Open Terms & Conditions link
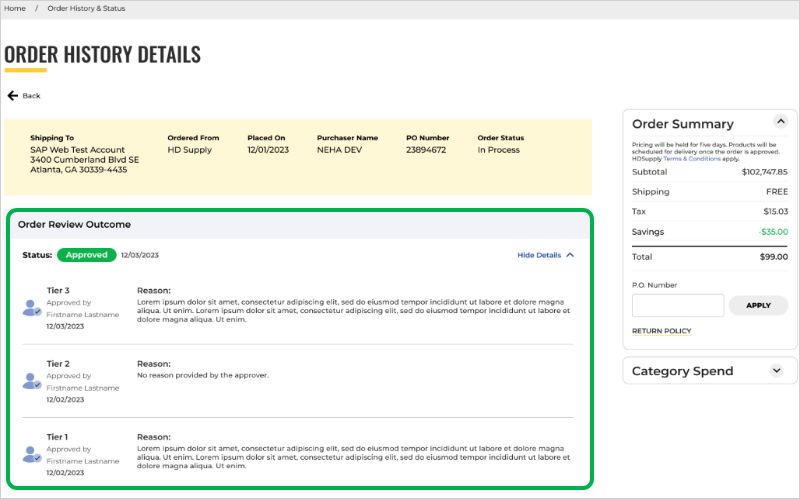This screenshot has width=800, height=499. click(692, 159)
